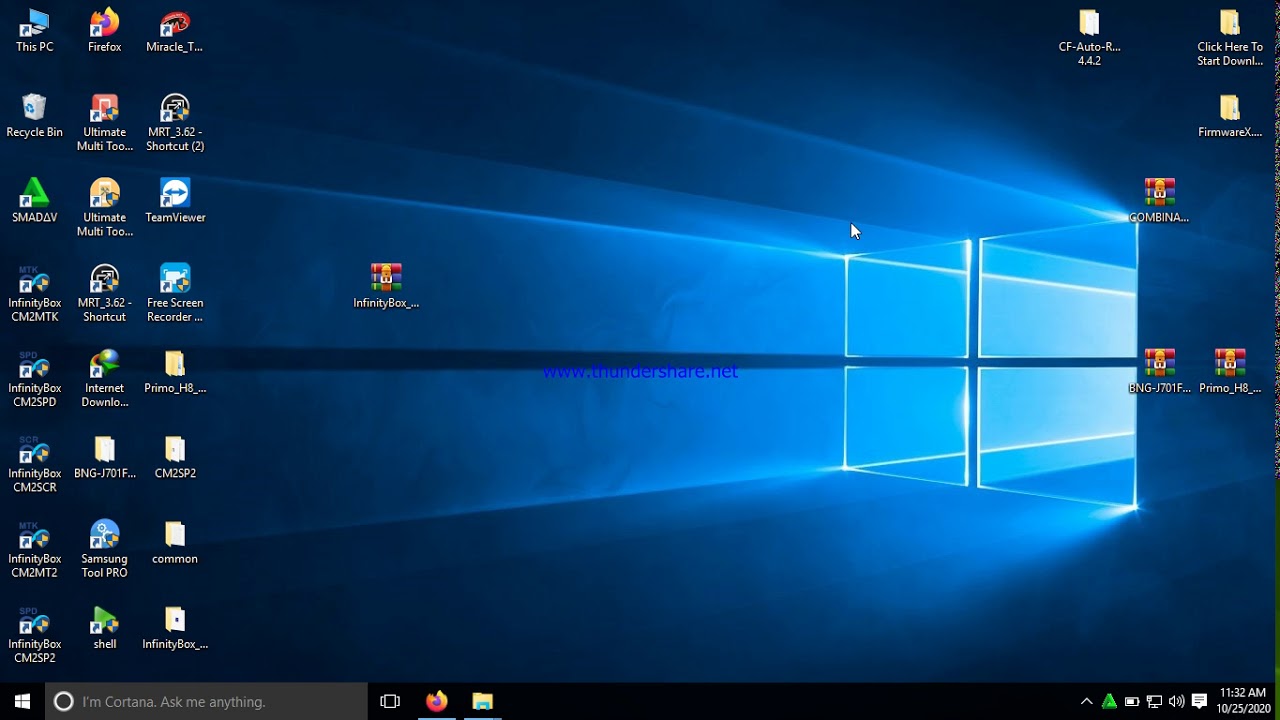Screen dimensions: 1280x720
Task: Select the yellow Ultimate Multi Tool shortcut
Action: [104, 208]
